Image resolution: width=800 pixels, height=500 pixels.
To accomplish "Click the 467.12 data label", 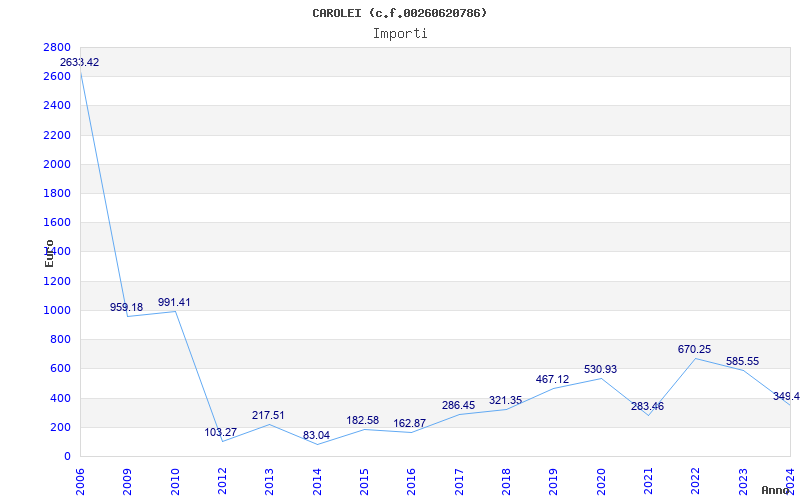I will tap(553, 380).
